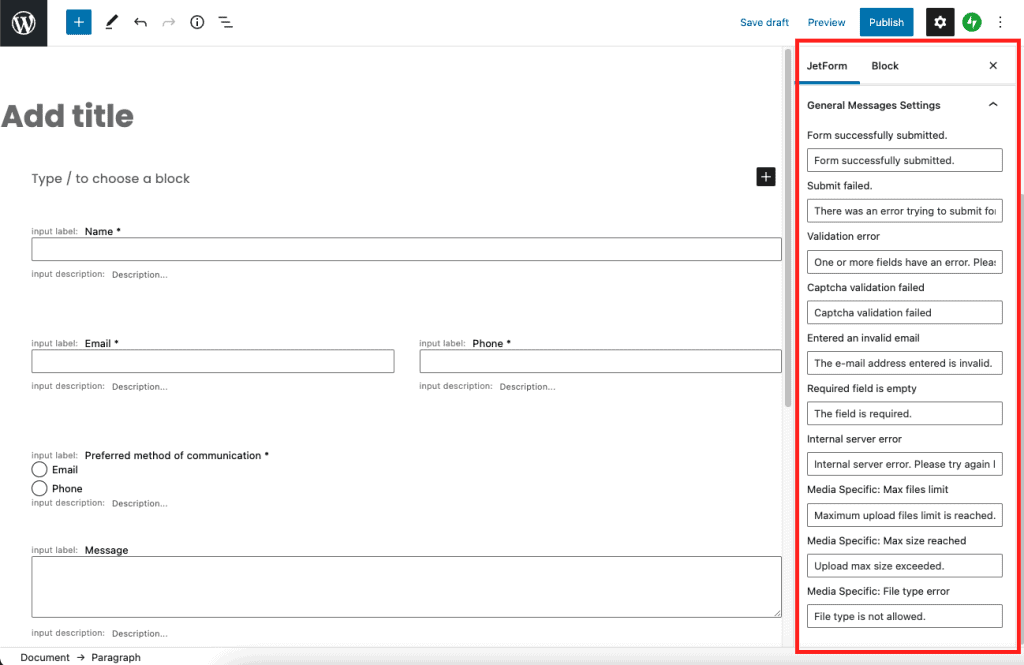The image size is (1024, 665).
Task: Click Paragraph in the breadcrumb
Action: (x=116, y=657)
